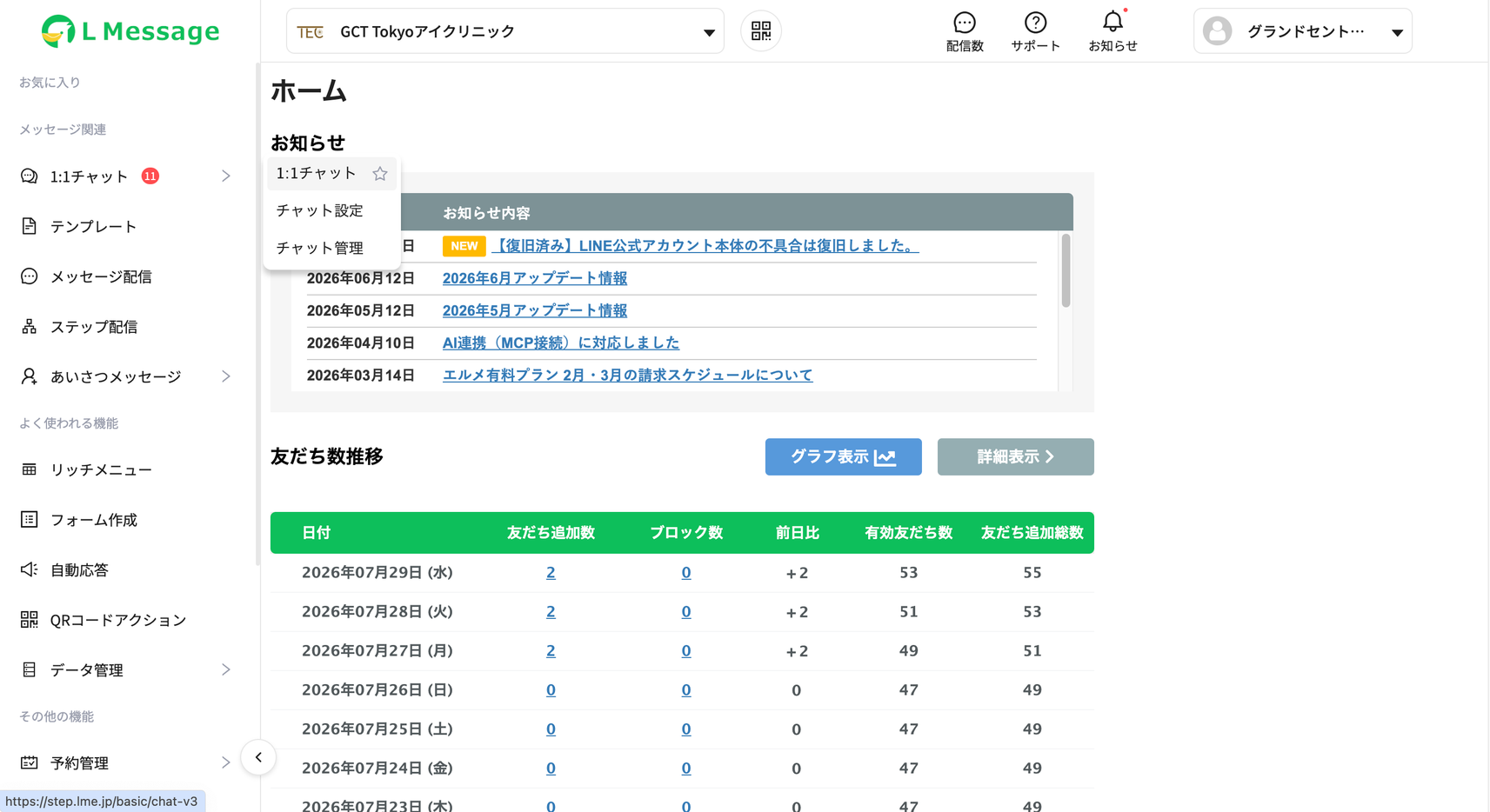Click the red 11 unread badge

pos(150,176)
